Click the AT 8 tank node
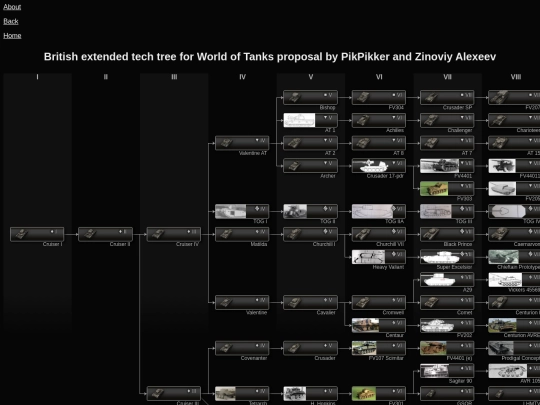540x405 pixels. pyautogui.click(x=379, y=143)
